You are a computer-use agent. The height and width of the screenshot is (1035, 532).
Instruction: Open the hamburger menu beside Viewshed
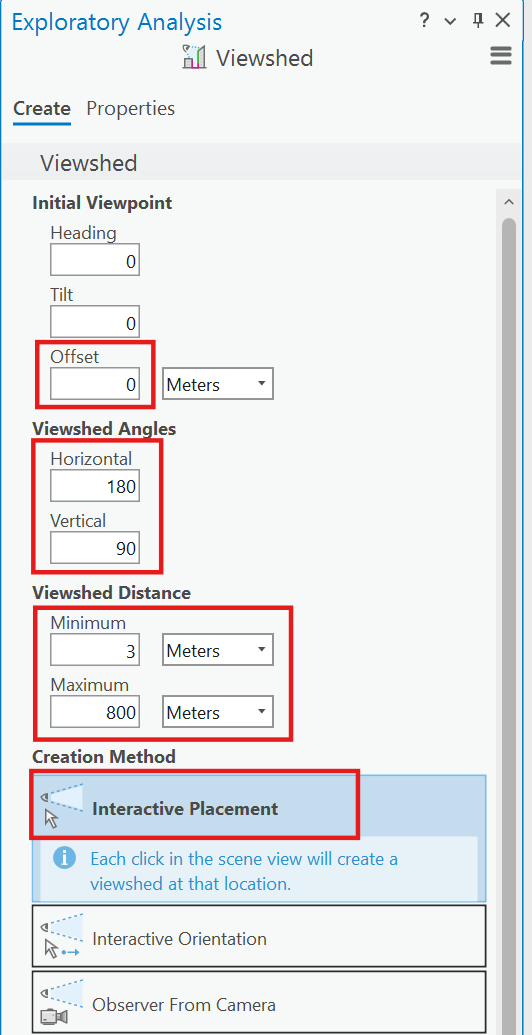[x=501, y=56]
